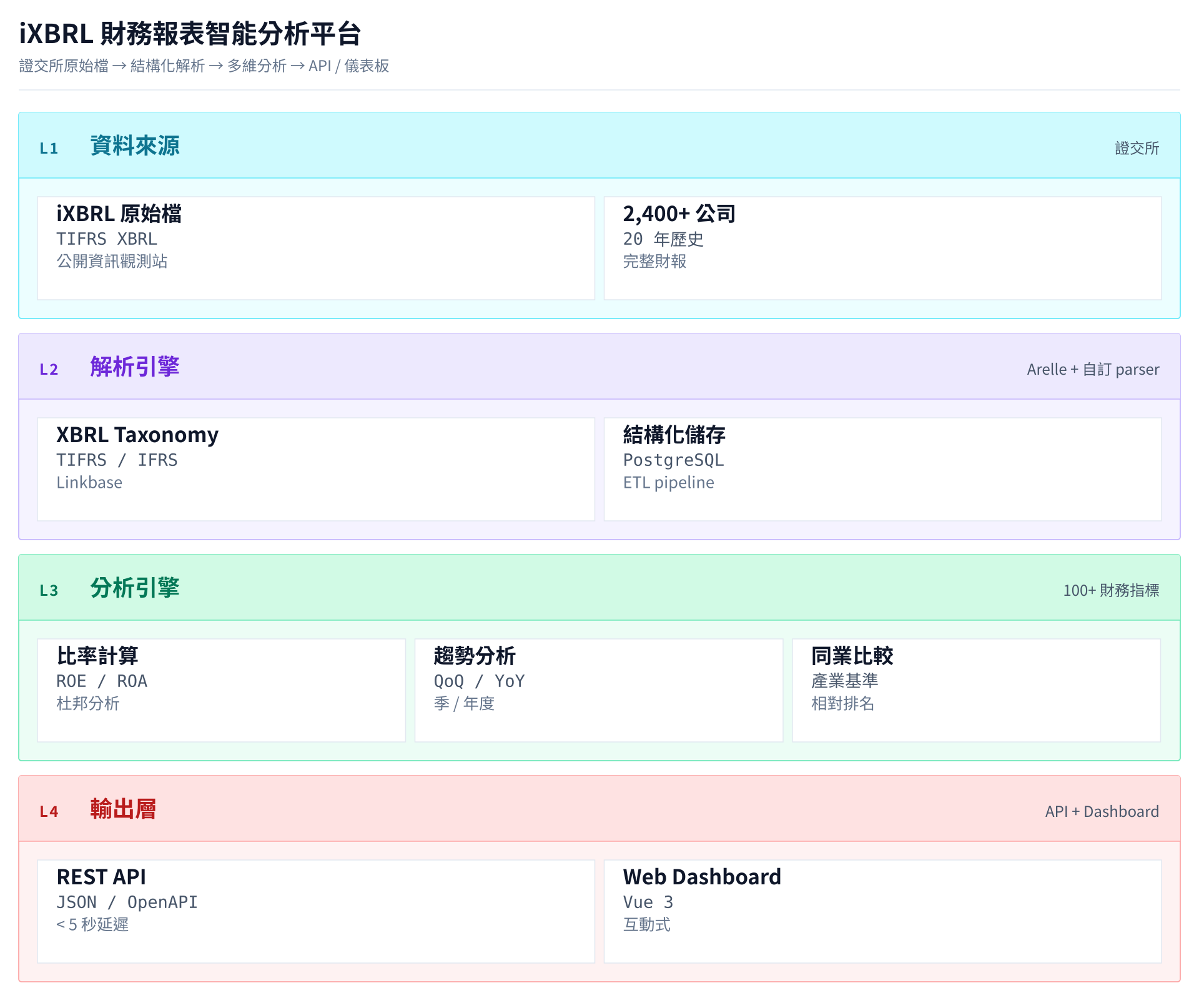
Task: Click the 20 年歷史 text
Action: point(663,239)
